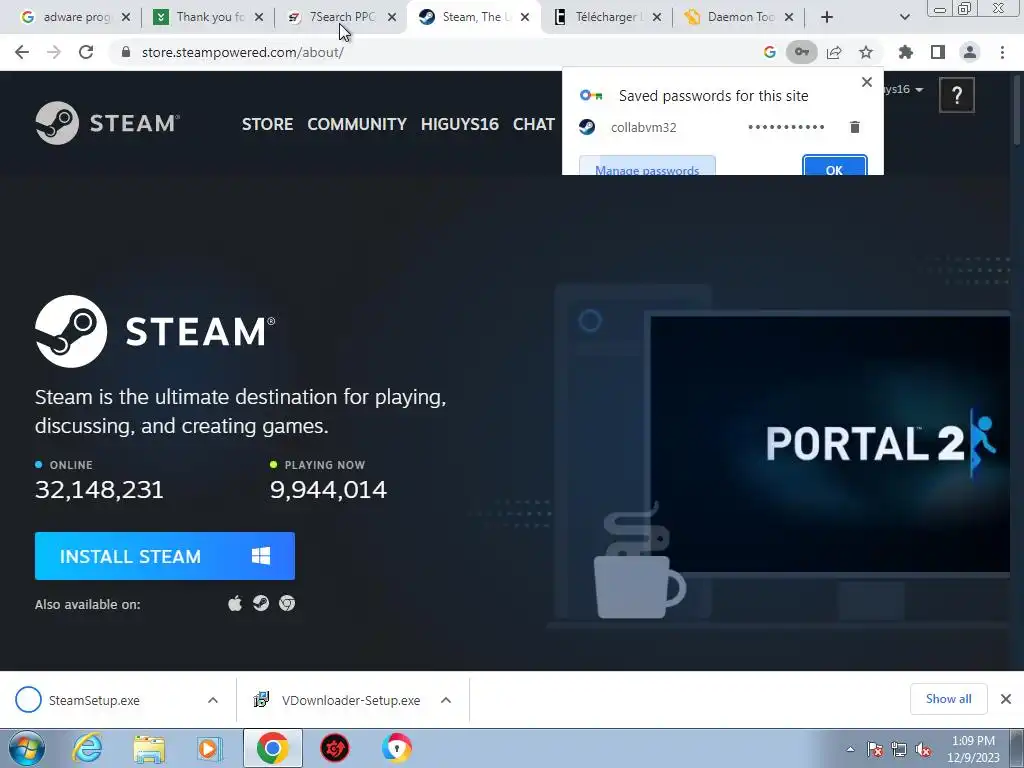The width and height of the screenshot is (1024, 768).
Task: Close the Steam tab
Action: point(525,17)
